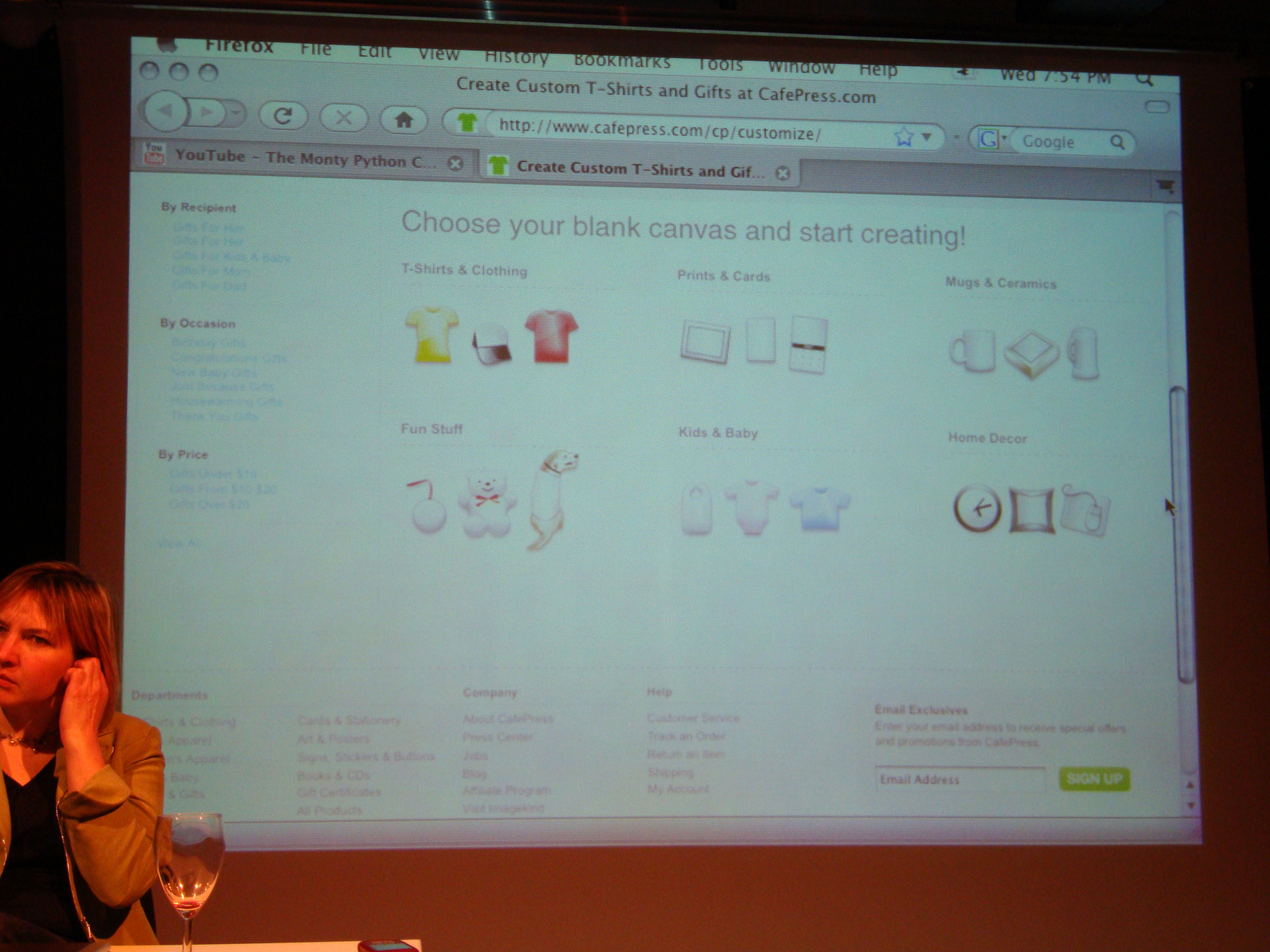1270x952 pixels.
Task: Open the Mugs & Ceramics category
Action: pos(1001,283)
